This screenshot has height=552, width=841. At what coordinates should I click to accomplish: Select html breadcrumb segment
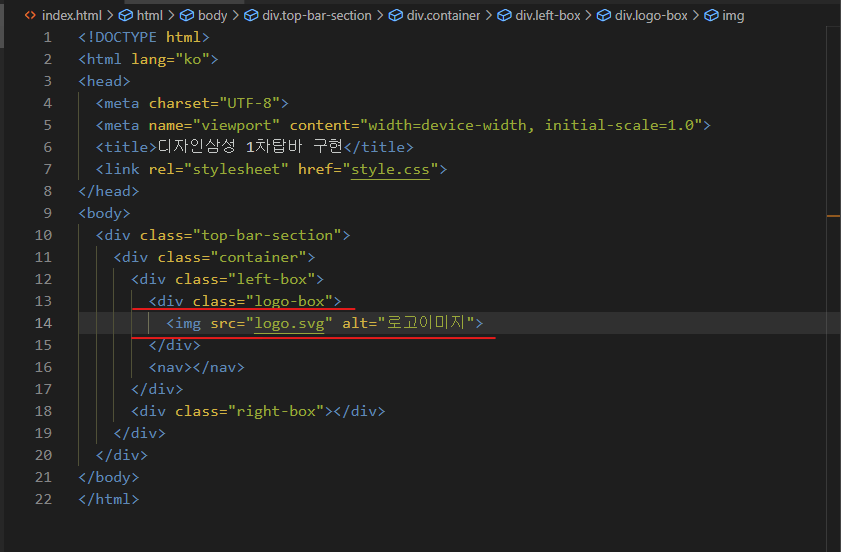click(x=150, y=16)
